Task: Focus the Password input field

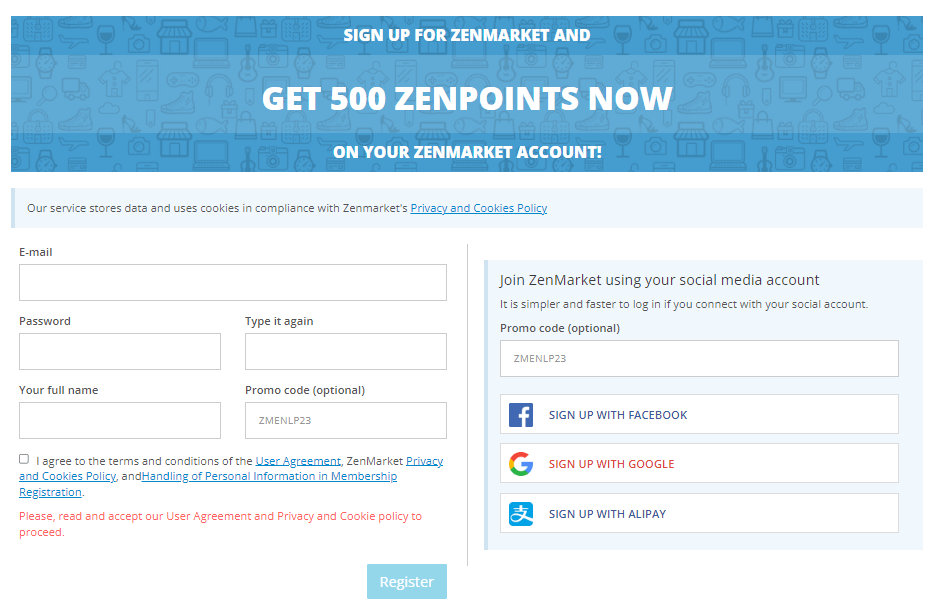Action: [120, 351]
